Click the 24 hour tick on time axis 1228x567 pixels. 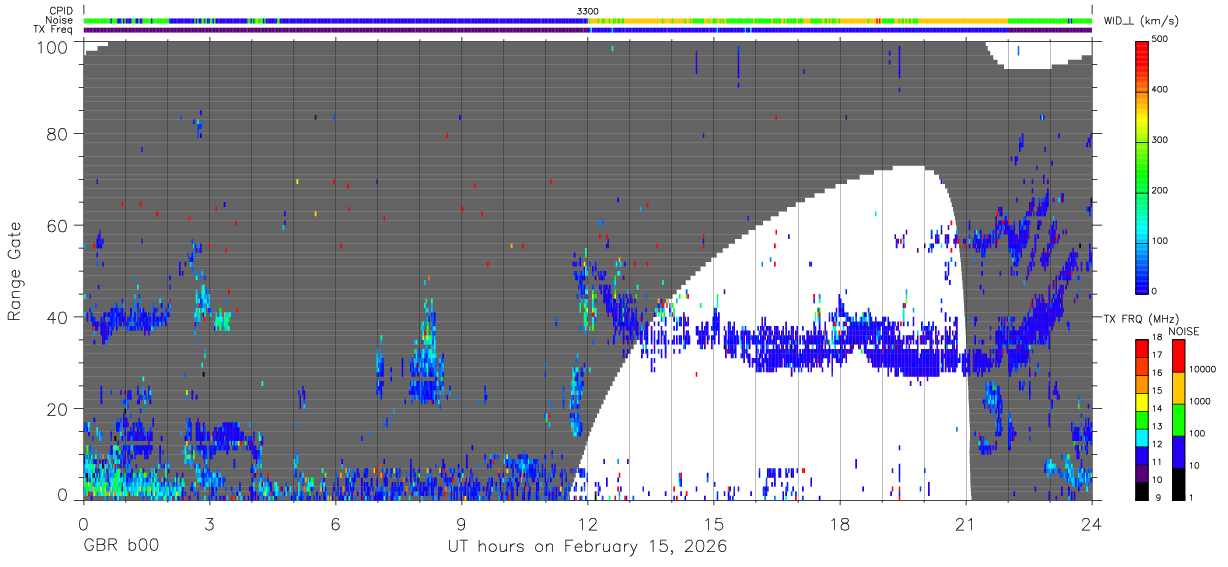coord(1092,524)
